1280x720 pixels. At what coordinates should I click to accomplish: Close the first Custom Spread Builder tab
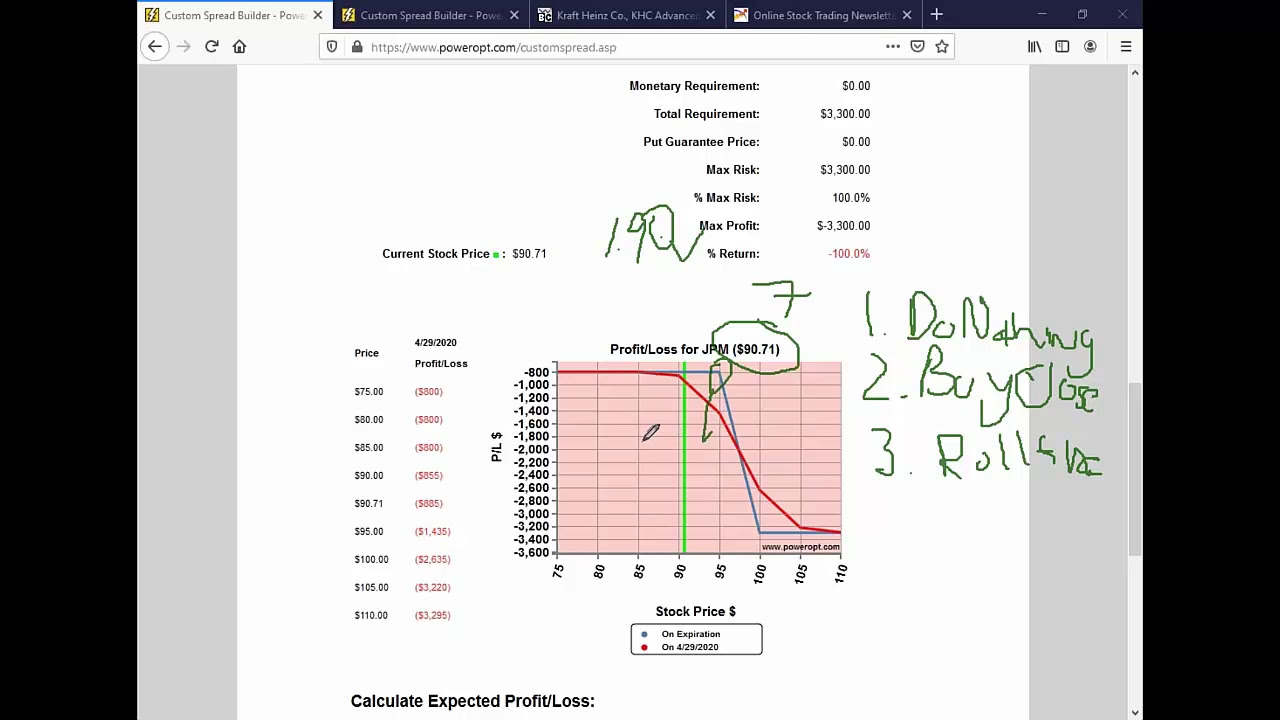point(318,15)
